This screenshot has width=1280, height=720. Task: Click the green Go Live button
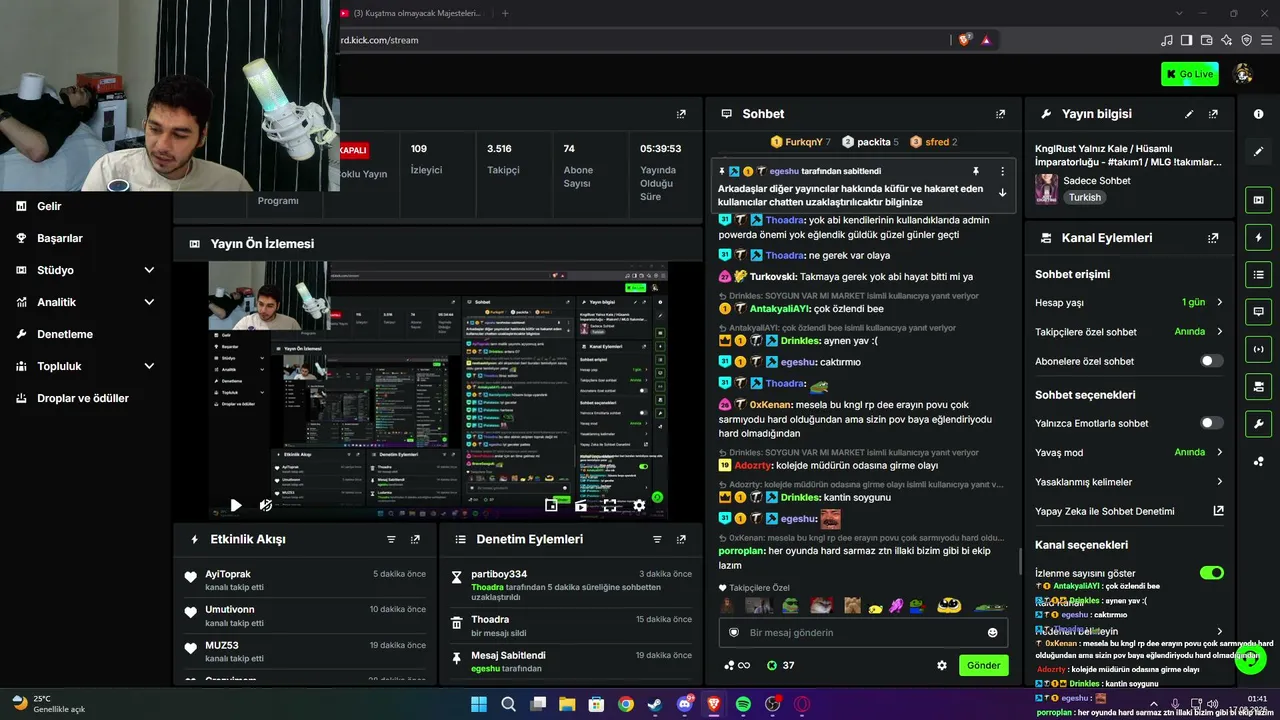[x=1189, y=73]
